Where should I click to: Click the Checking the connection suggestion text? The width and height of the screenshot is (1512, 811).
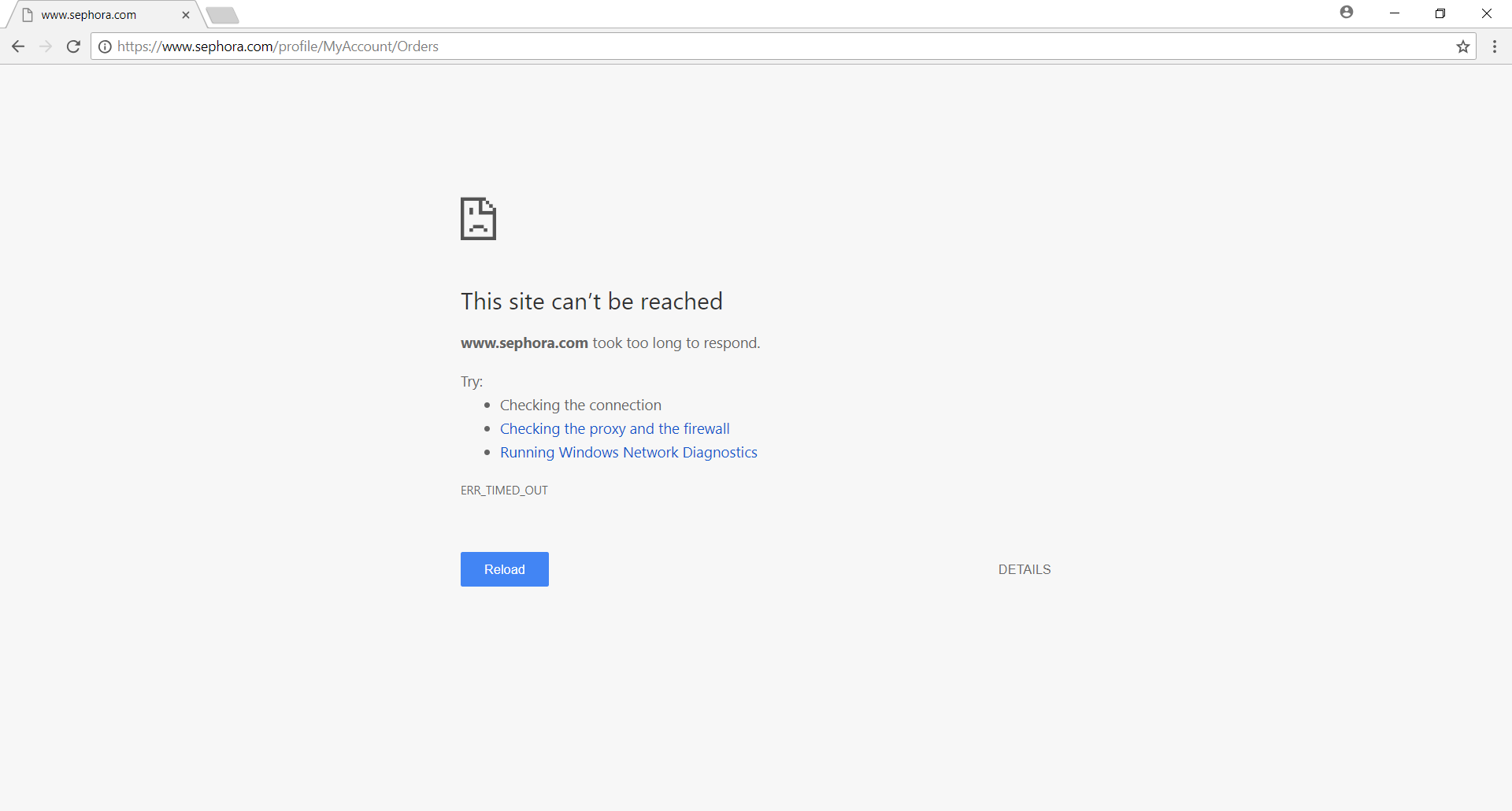click(x=580, y=405)
